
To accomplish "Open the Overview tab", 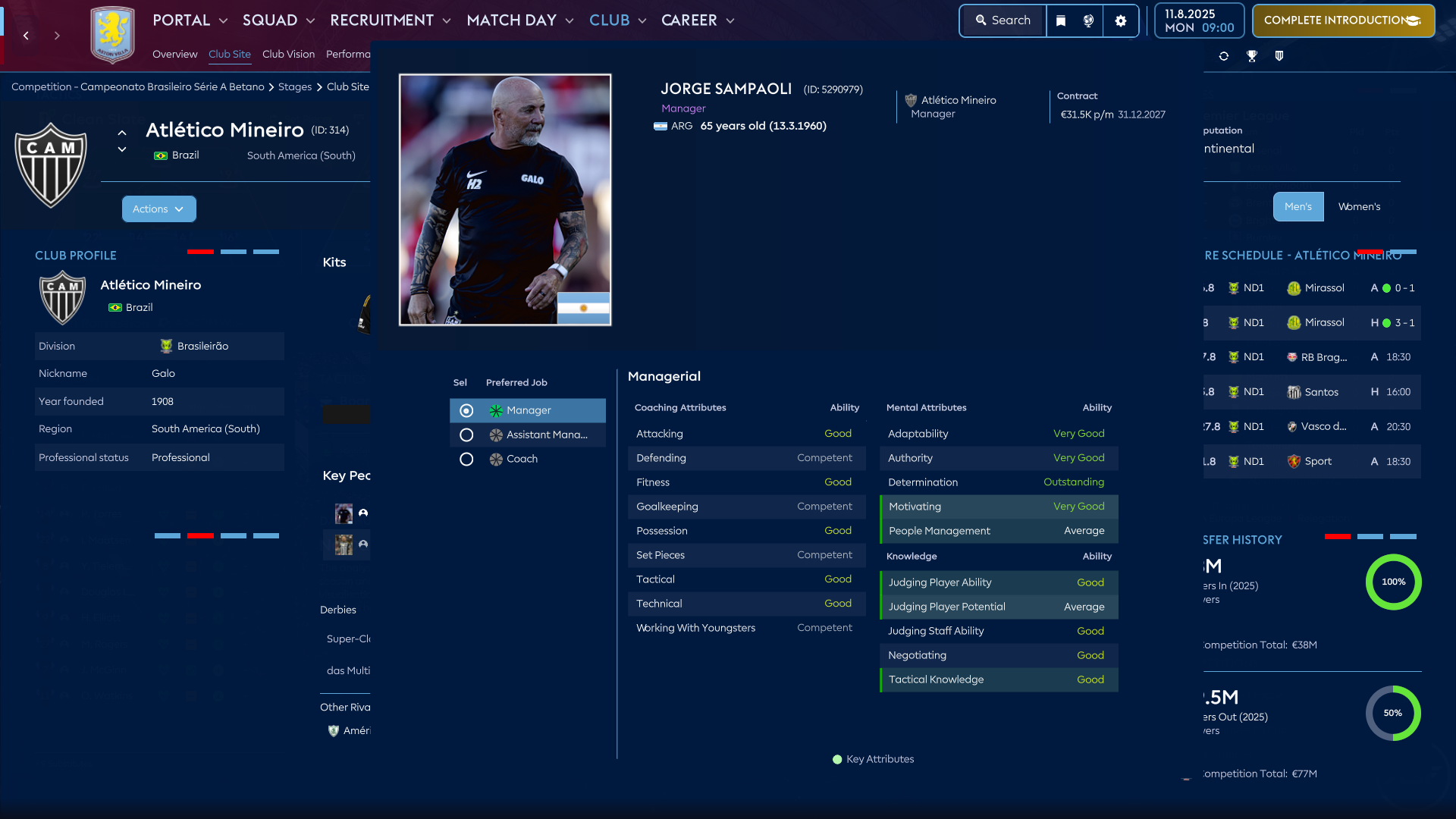I will point(175,54).
